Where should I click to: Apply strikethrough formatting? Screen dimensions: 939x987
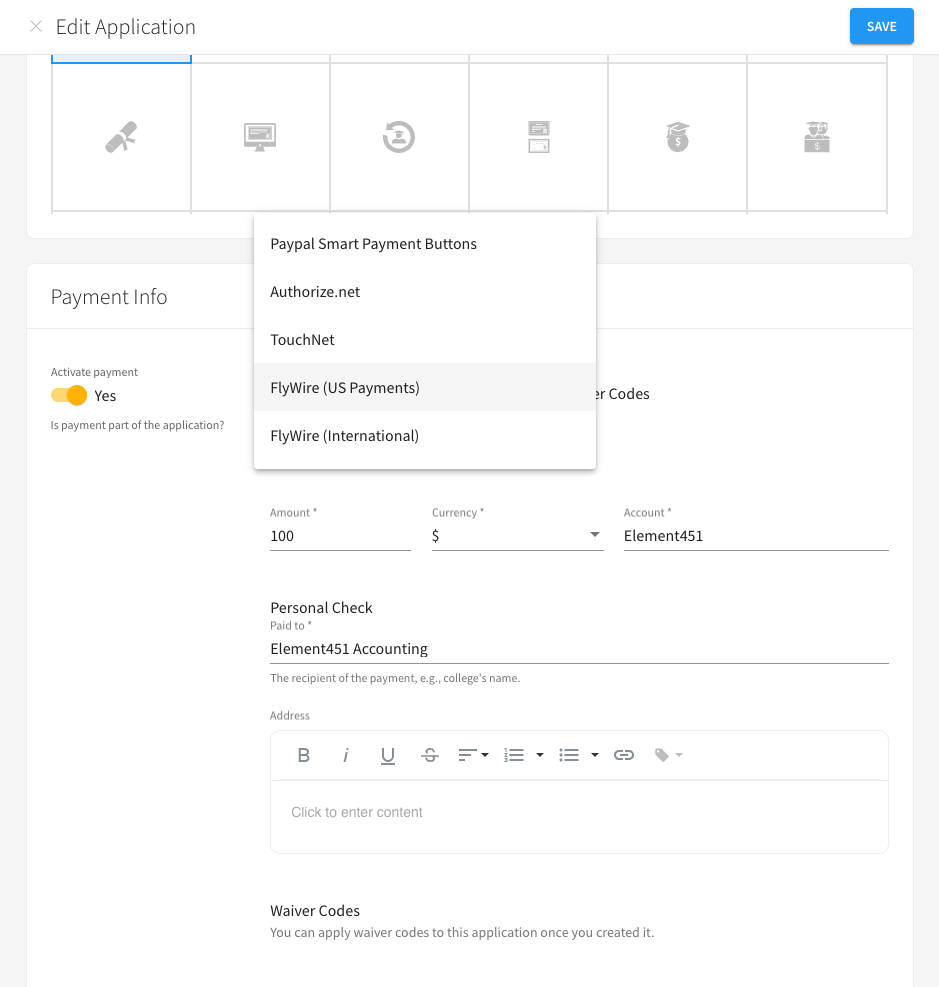(x=430, y=755)
